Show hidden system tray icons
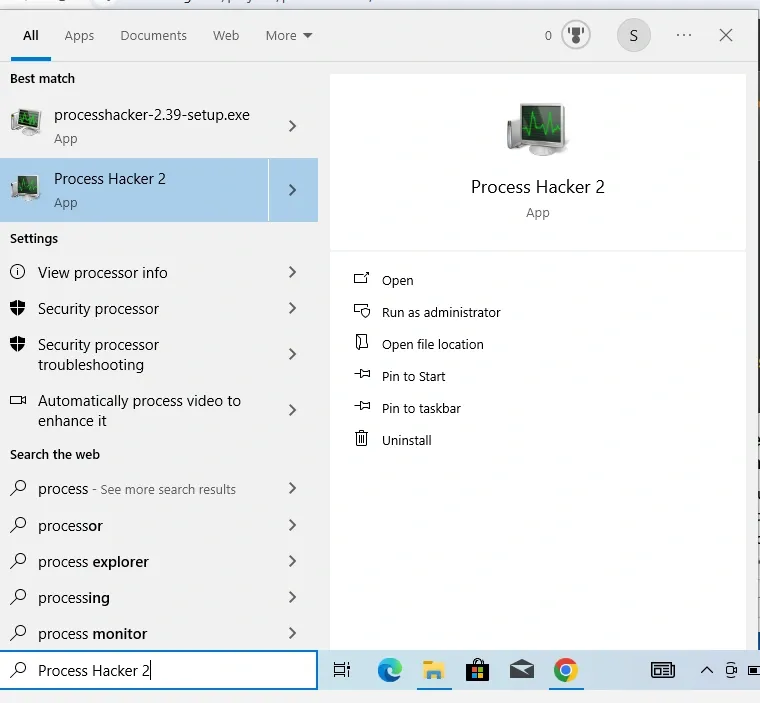The width and height of the screenshot is (760, 703). (x=707, y=670)
